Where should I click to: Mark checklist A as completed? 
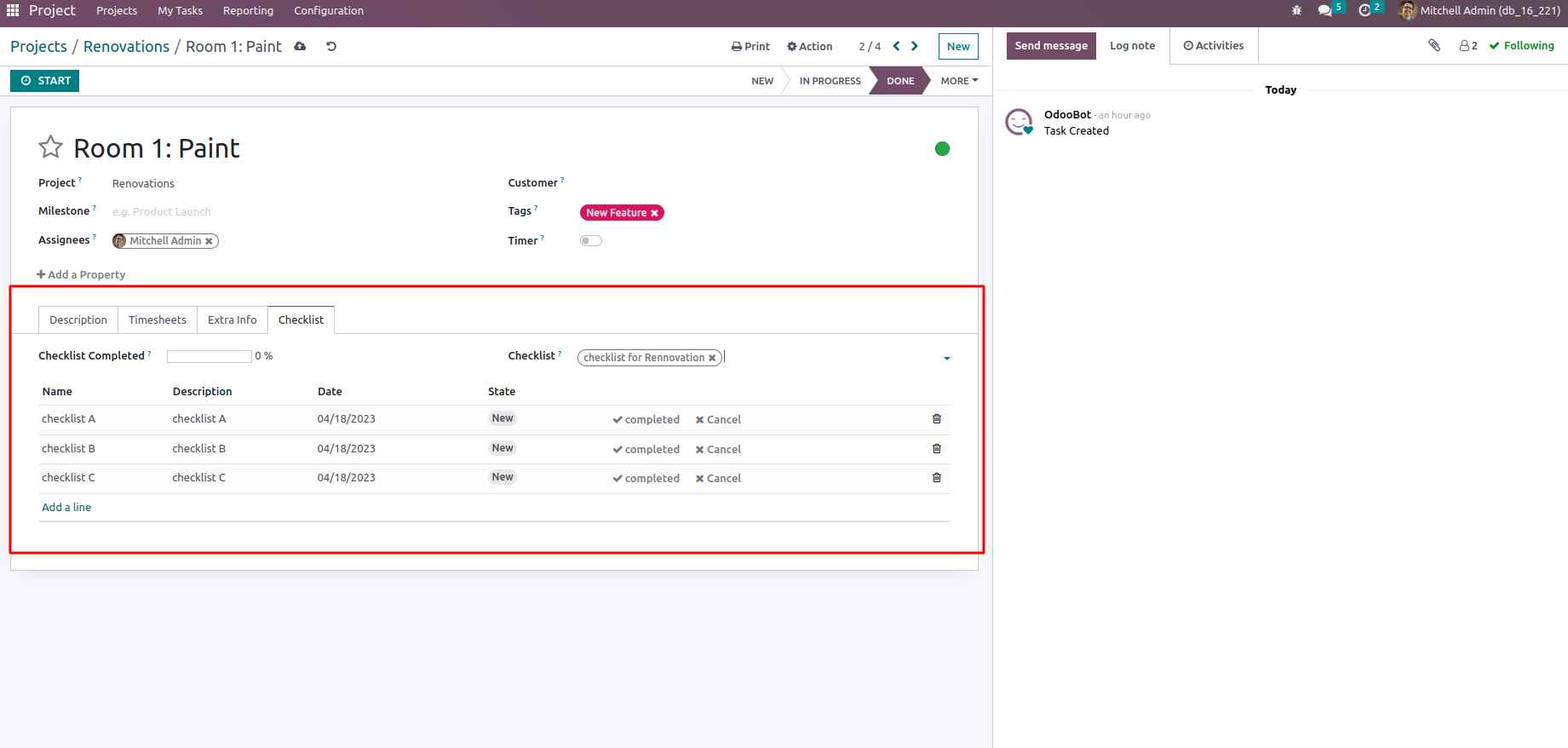point(646,420)
